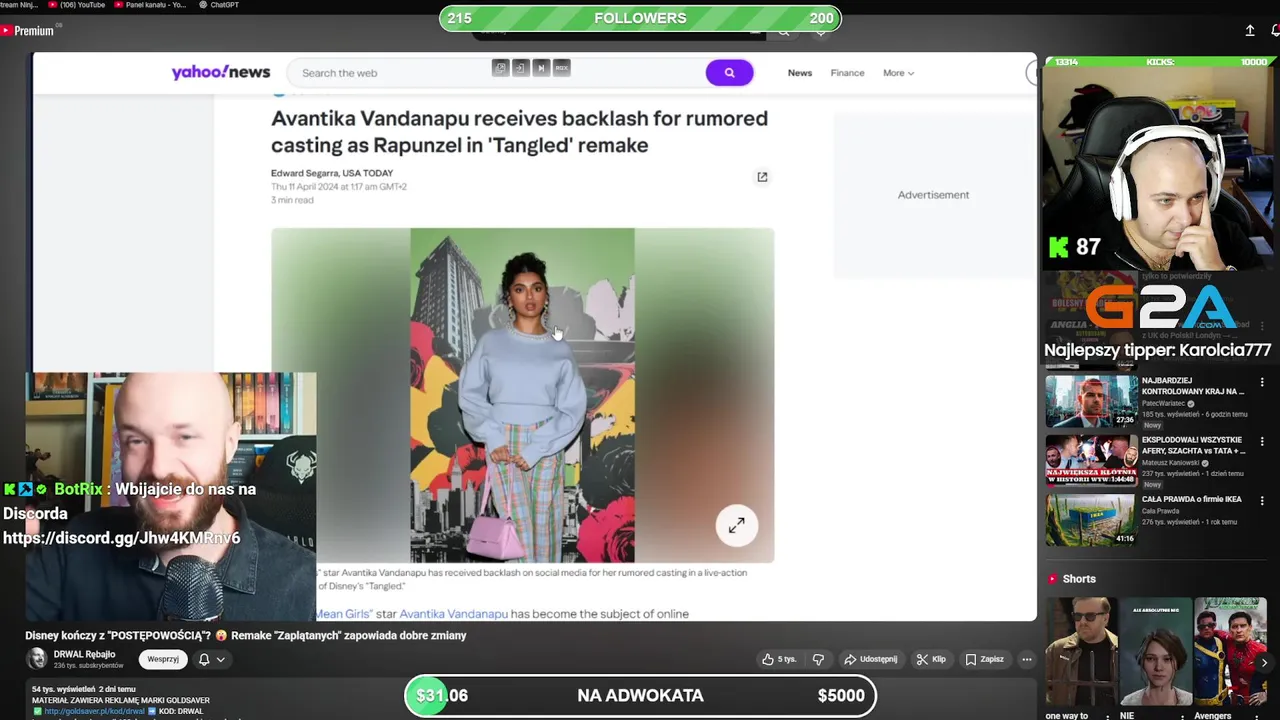Image resolution: width=1280 pixels, height=720 pixels.
Task: Click the article photo of Avantika
Action: (x=522, y=395)
